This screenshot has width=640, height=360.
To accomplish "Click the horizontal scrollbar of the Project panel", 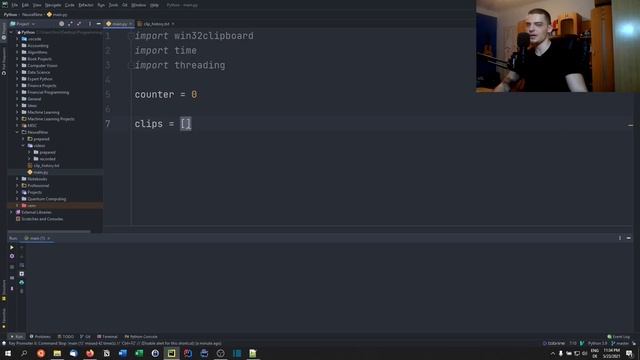I will pyautogui.click(x=49, y=231).
